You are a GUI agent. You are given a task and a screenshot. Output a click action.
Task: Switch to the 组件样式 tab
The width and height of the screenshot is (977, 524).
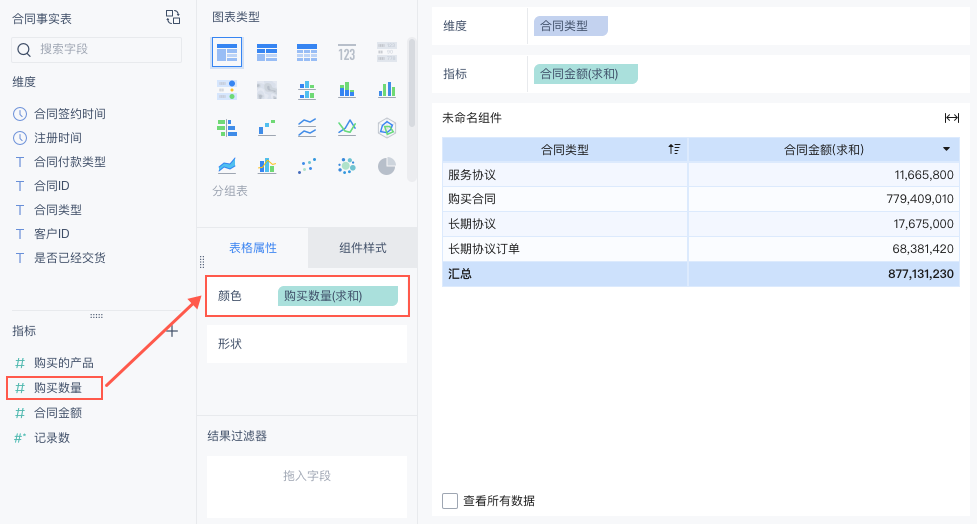(362, 248)
